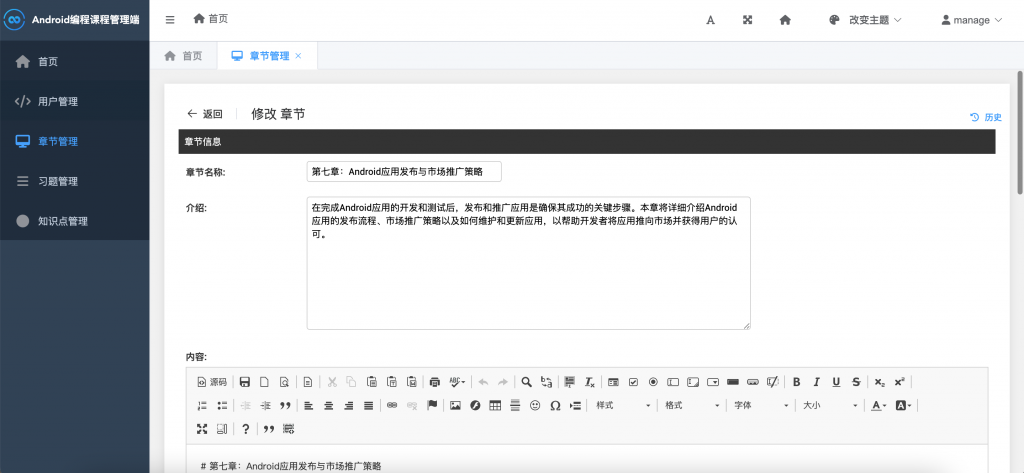Align text right in editor
Screen dimensions: 1024x473
[x=349, y=406]
